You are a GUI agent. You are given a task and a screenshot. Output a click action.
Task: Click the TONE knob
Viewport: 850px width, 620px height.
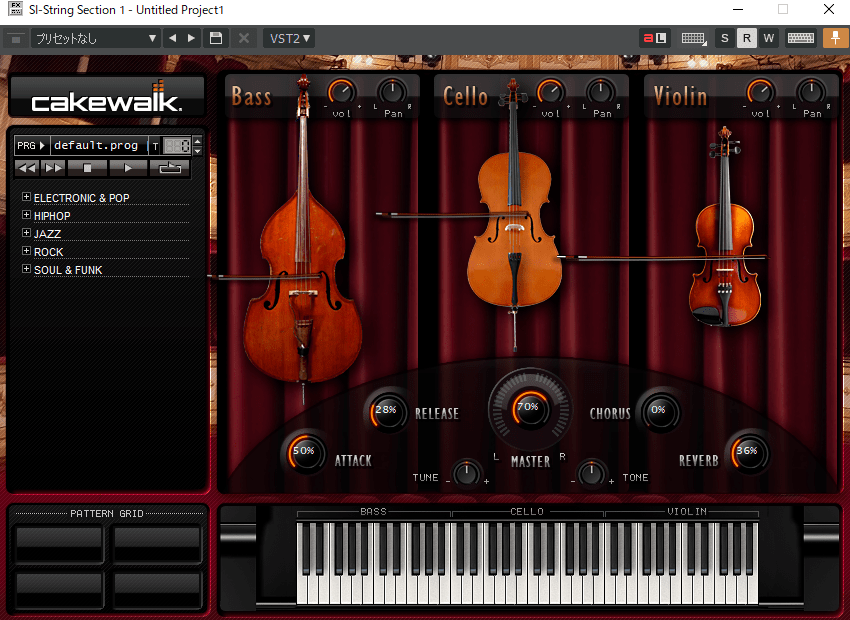tap(592, 473)
